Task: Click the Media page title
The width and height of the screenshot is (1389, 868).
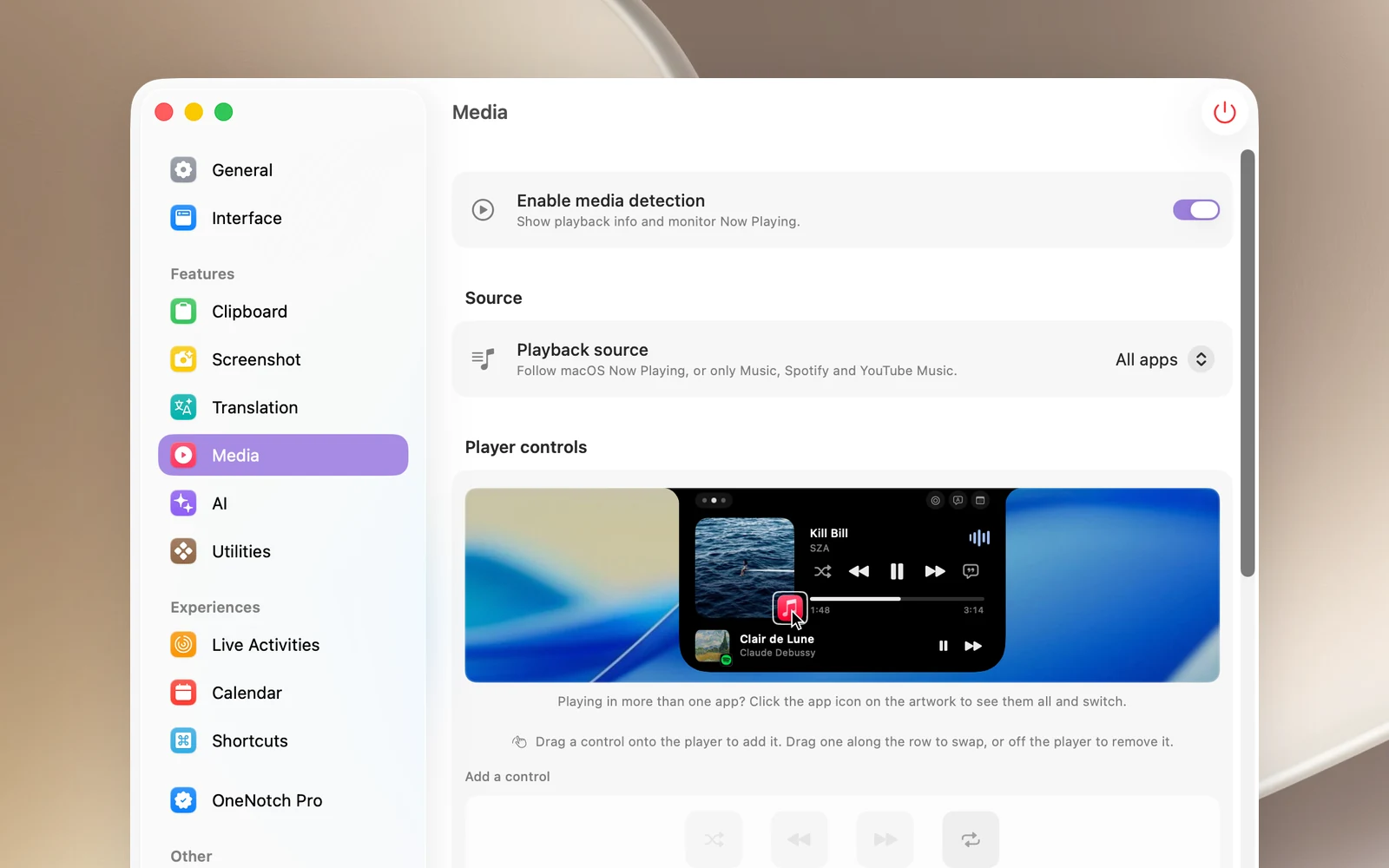Action: point(480,112)
